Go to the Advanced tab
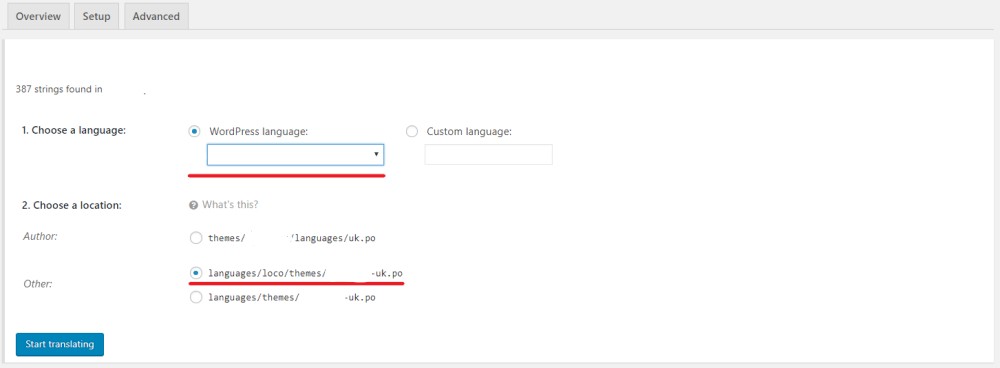The image size is (1000, 368). pos(156,16)
